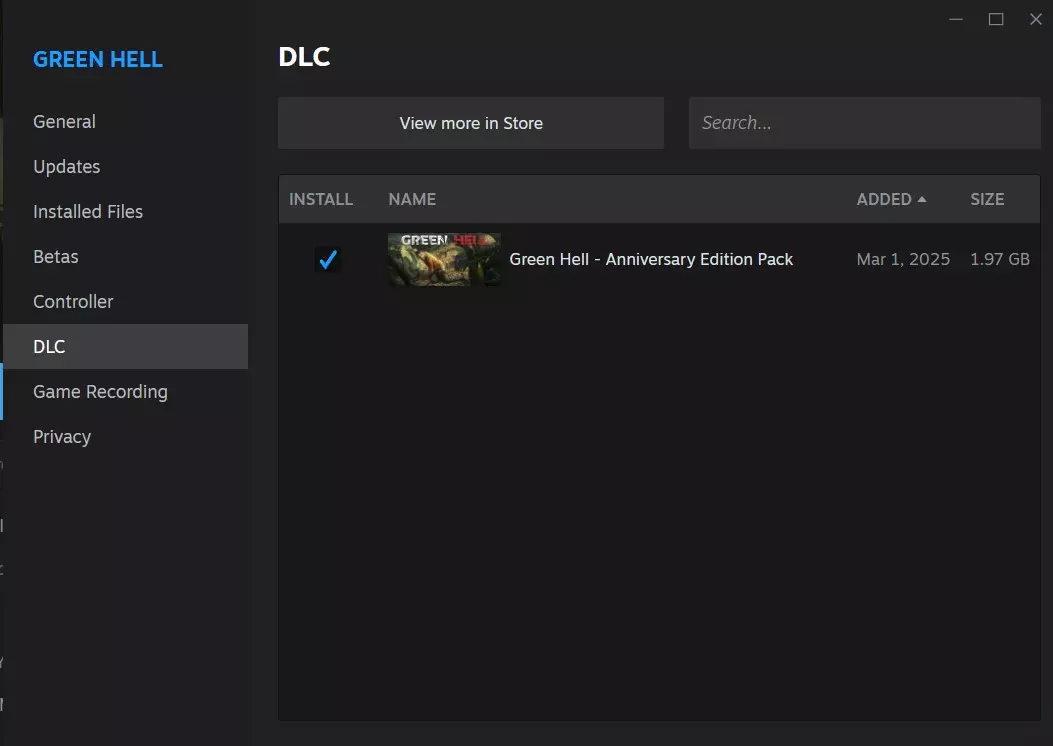
Task: Select the Betas tab
Action: pyautogui.click(x=56, y=257)
